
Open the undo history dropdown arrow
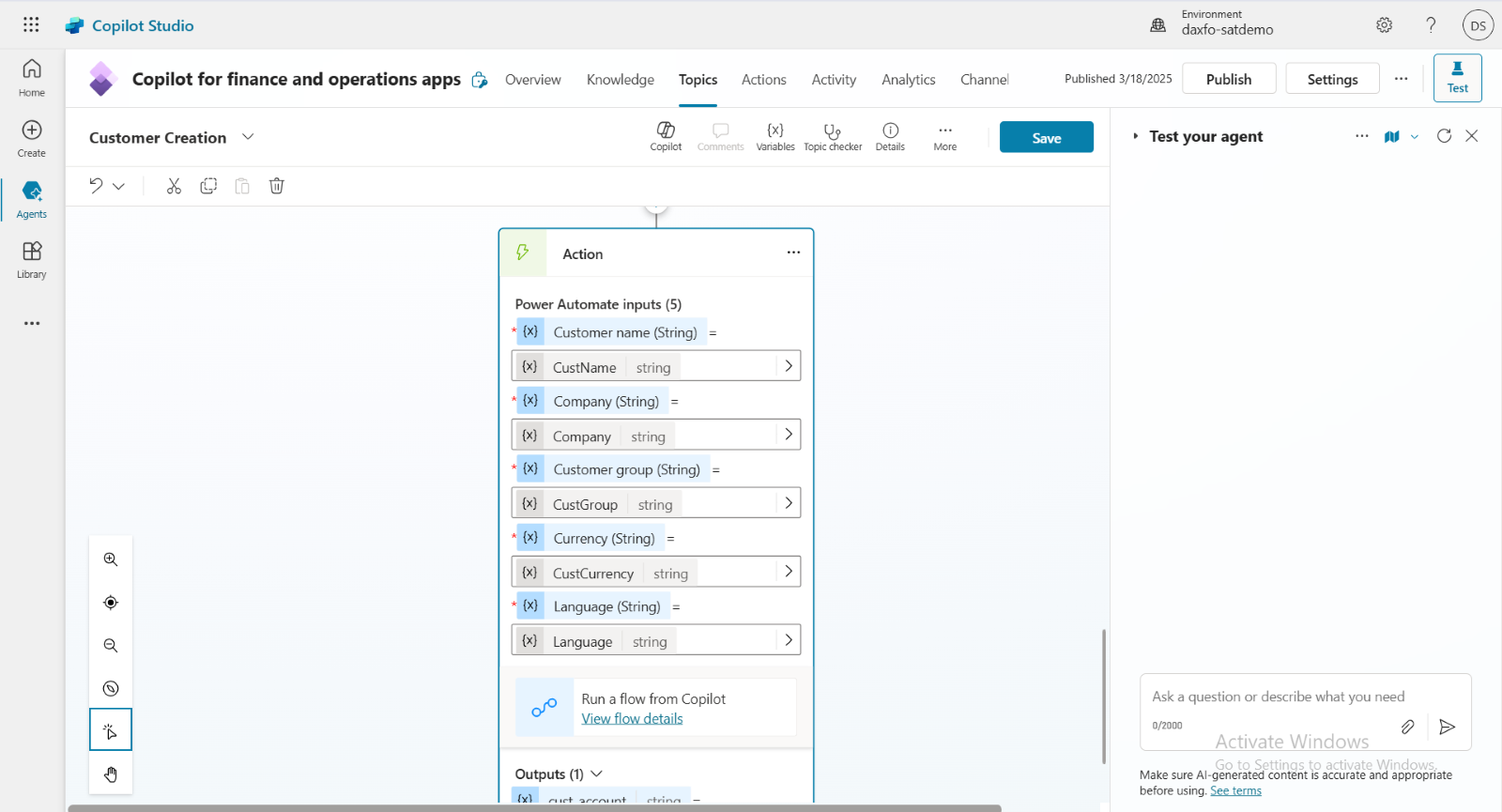coord(119,186)
